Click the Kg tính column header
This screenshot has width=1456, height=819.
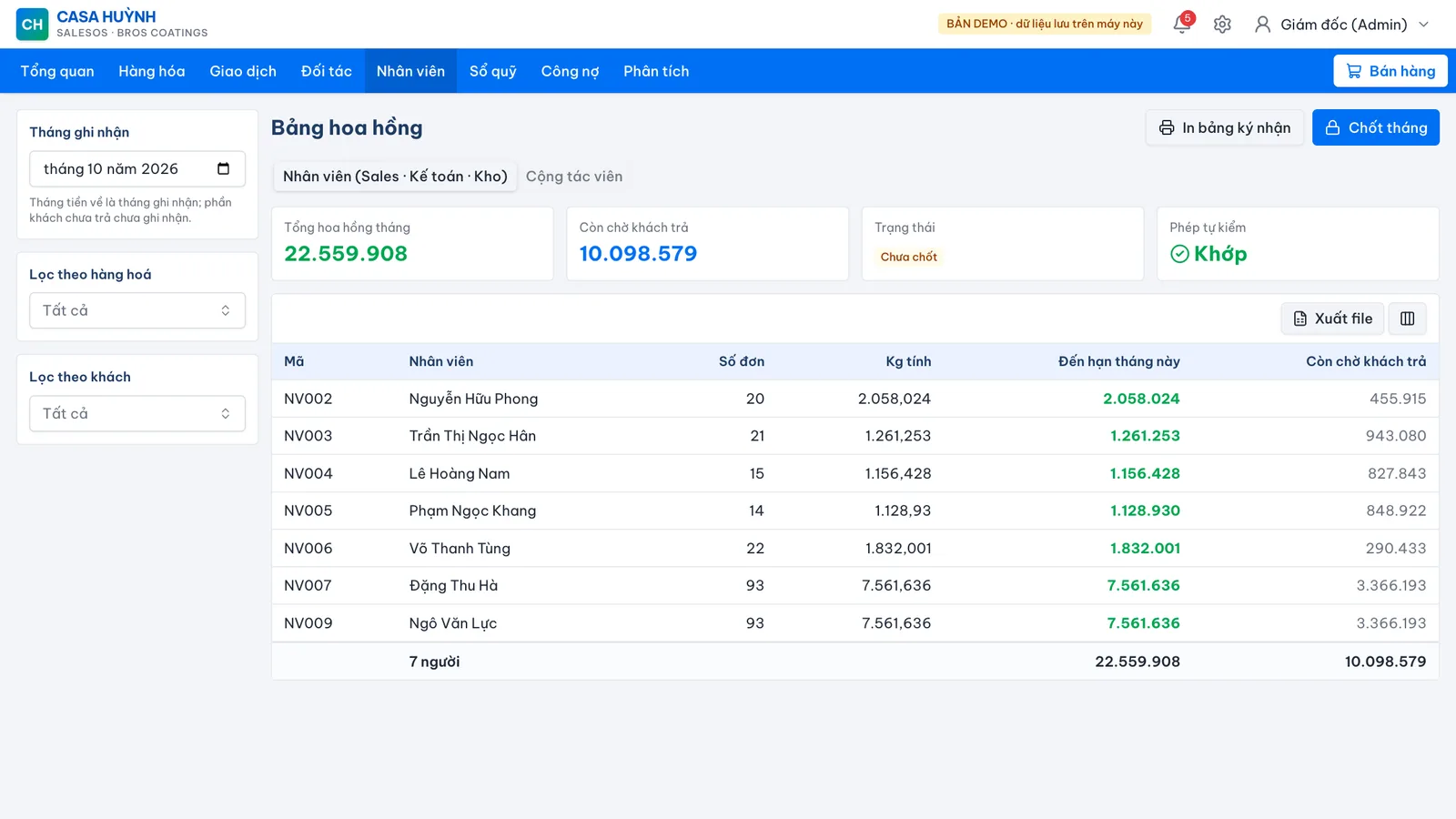(x=908, y=361)
